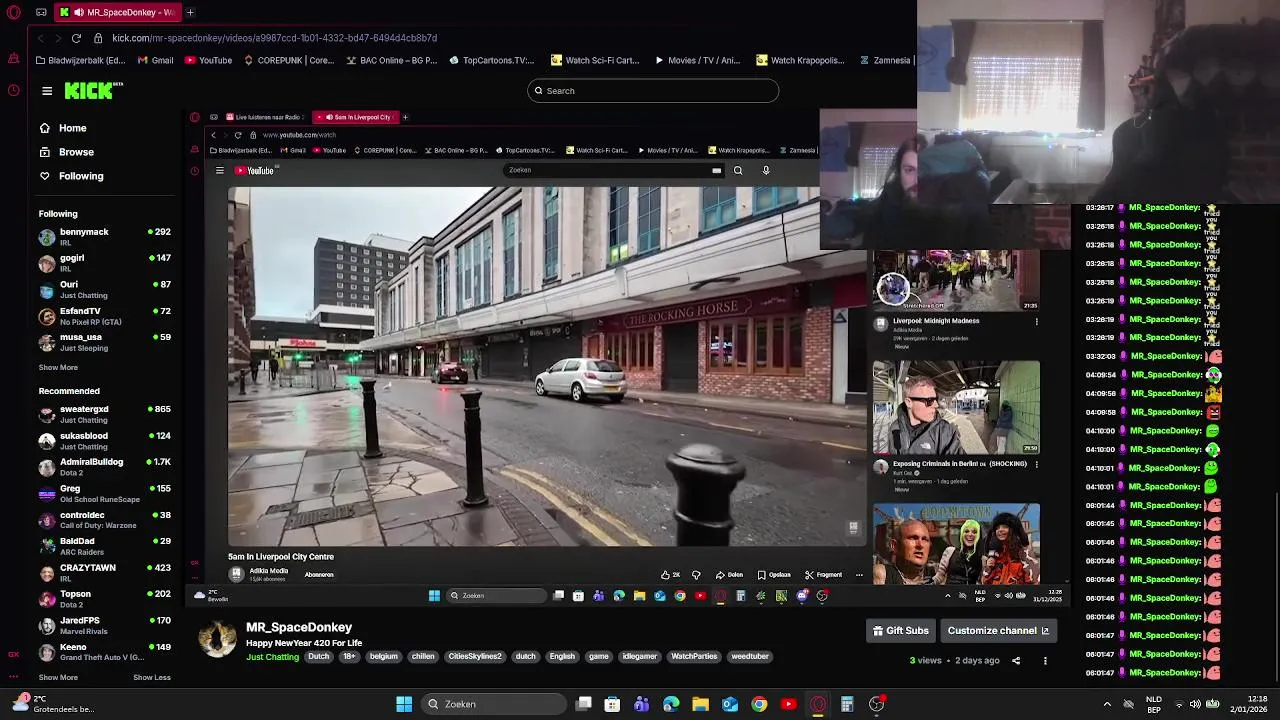Open the Watch Krapopolis bookmark
1280x720 pixels.
[800, 60]
